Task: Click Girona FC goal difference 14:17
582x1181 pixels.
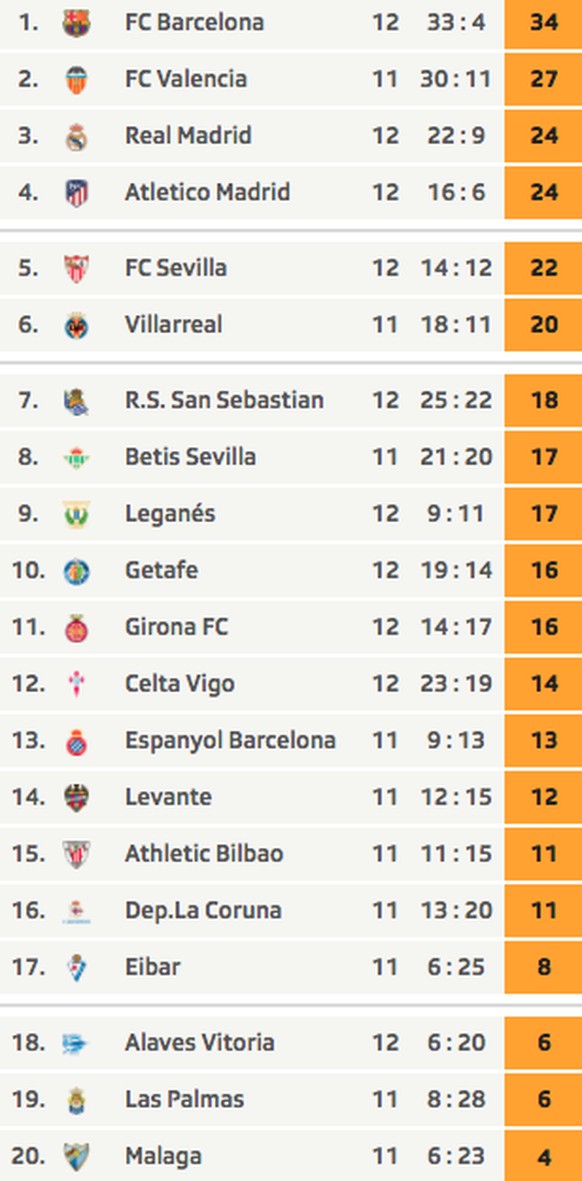Action: click(456, 627)
